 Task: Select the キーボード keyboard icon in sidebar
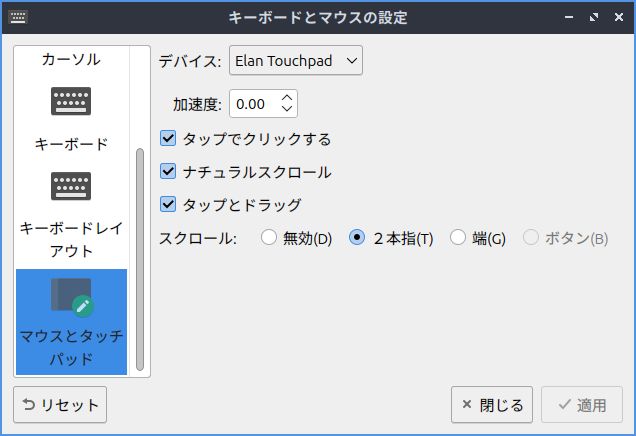click(x=71, y=101)
